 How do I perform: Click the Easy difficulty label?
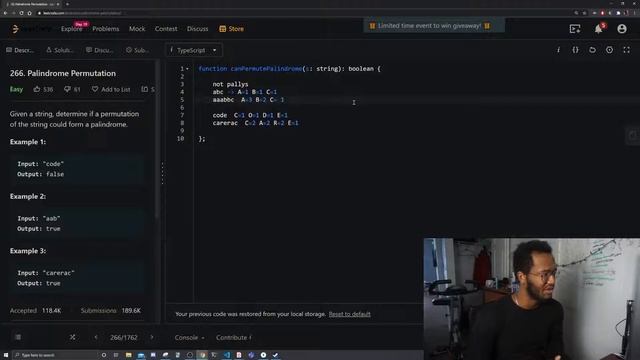pos(16,89)
